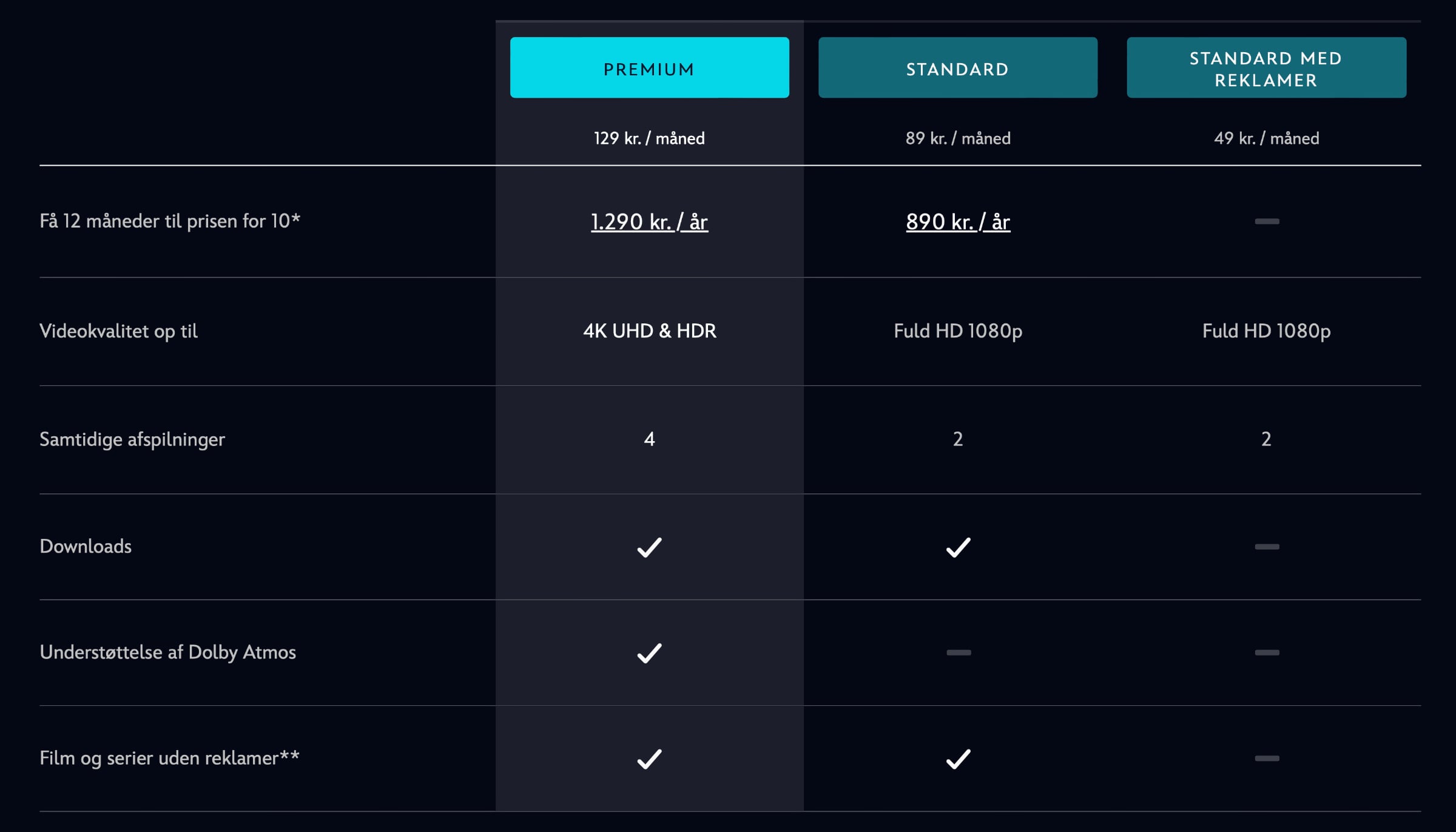The width and height of the screenshot is (1456, 832).
Task: Click Standard Downloads checkmark icon
Action: click(x=958, y=547)
